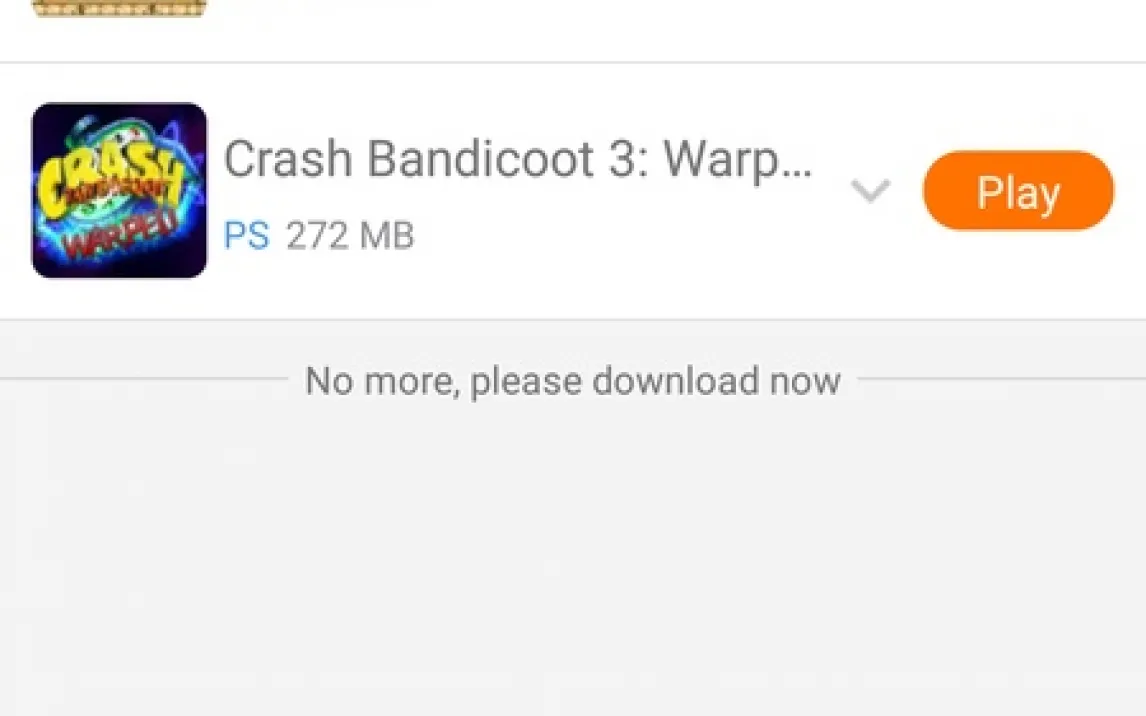Click the PS tag before 272 MB

[x=246, y=236]
